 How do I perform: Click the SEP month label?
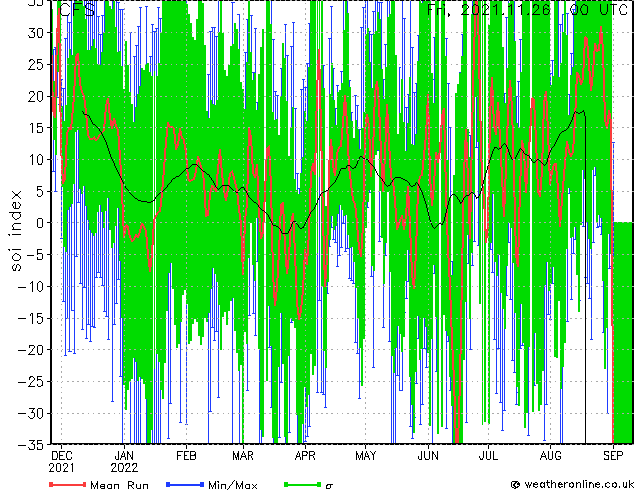613,456
